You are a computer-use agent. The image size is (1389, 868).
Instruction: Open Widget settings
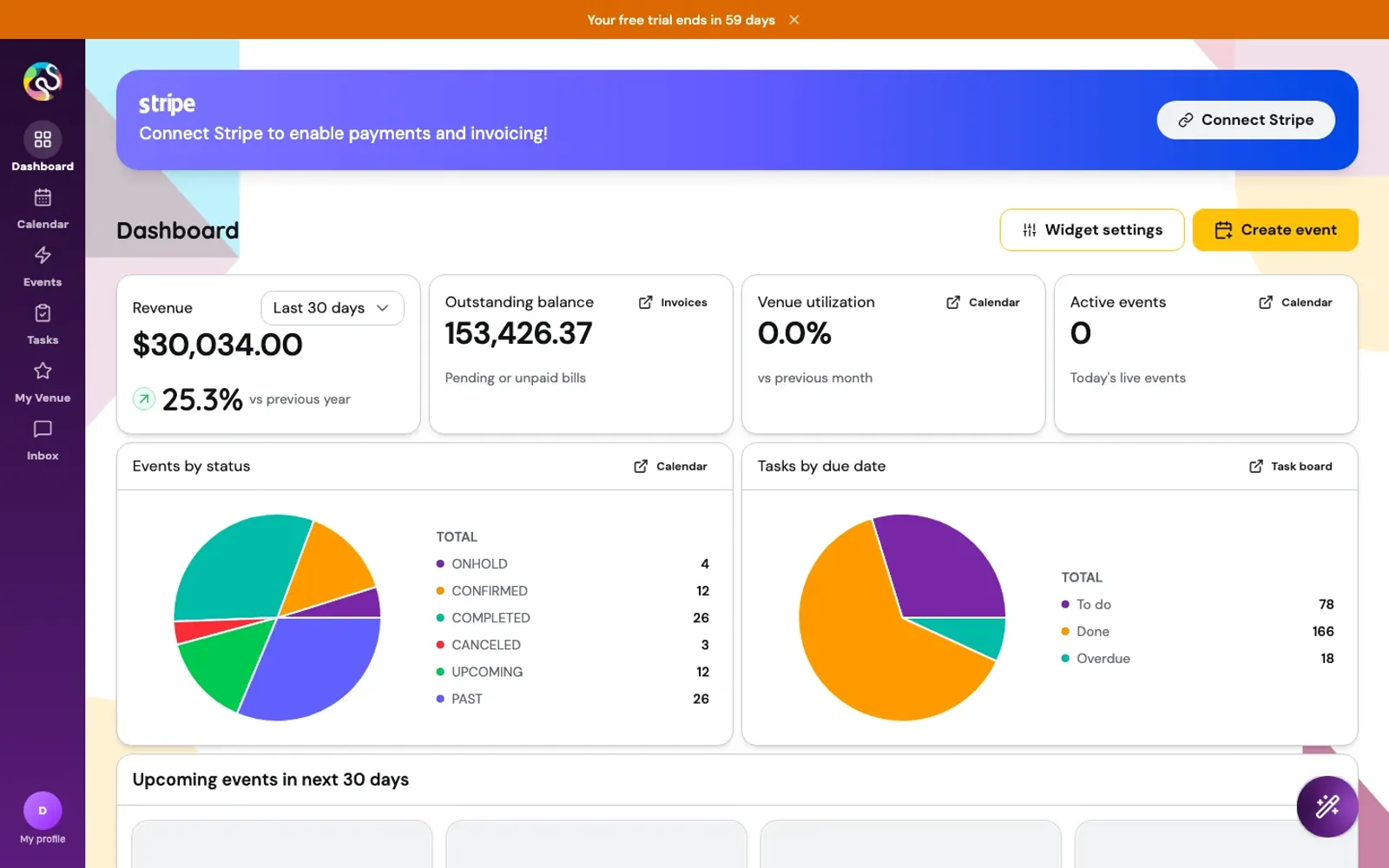click(1092, 230)
